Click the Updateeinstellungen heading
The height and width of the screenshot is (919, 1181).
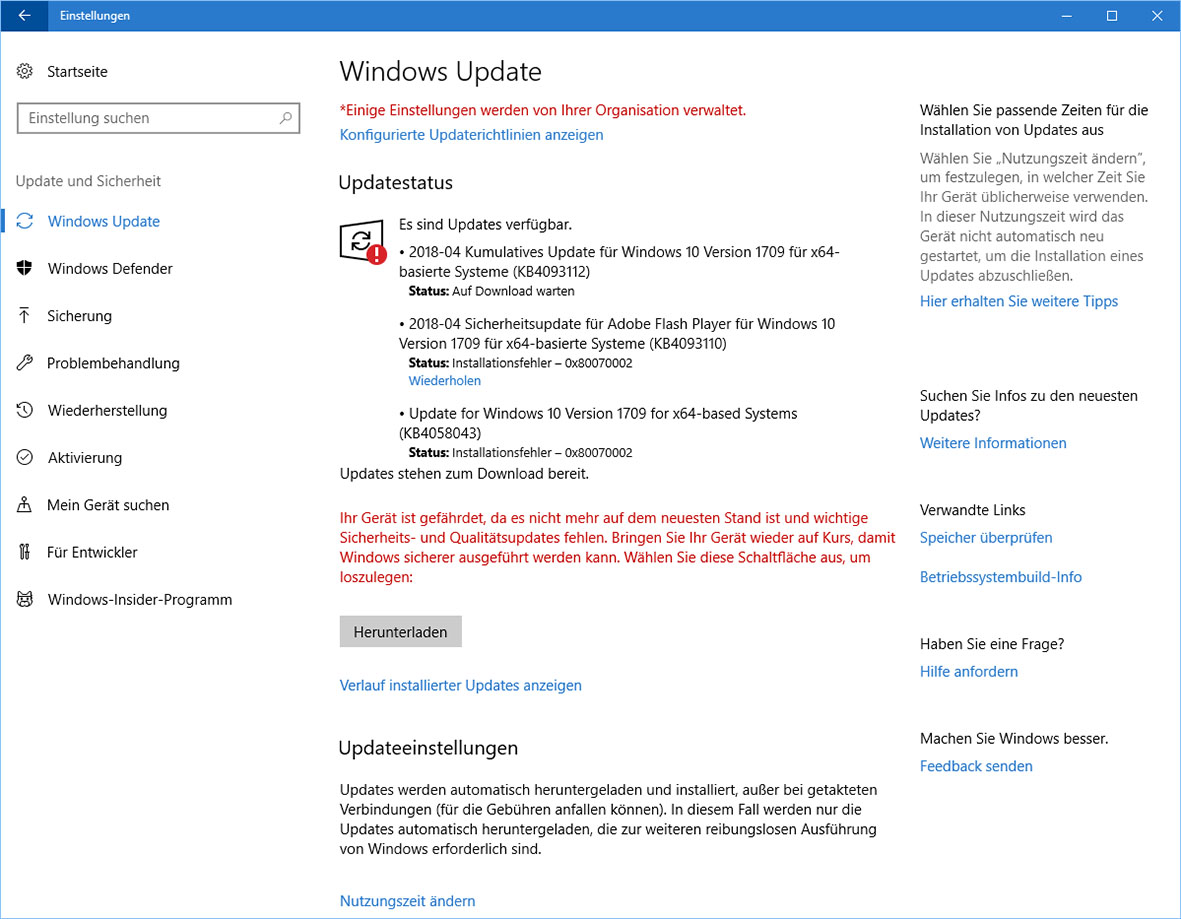tap(428, 748)
